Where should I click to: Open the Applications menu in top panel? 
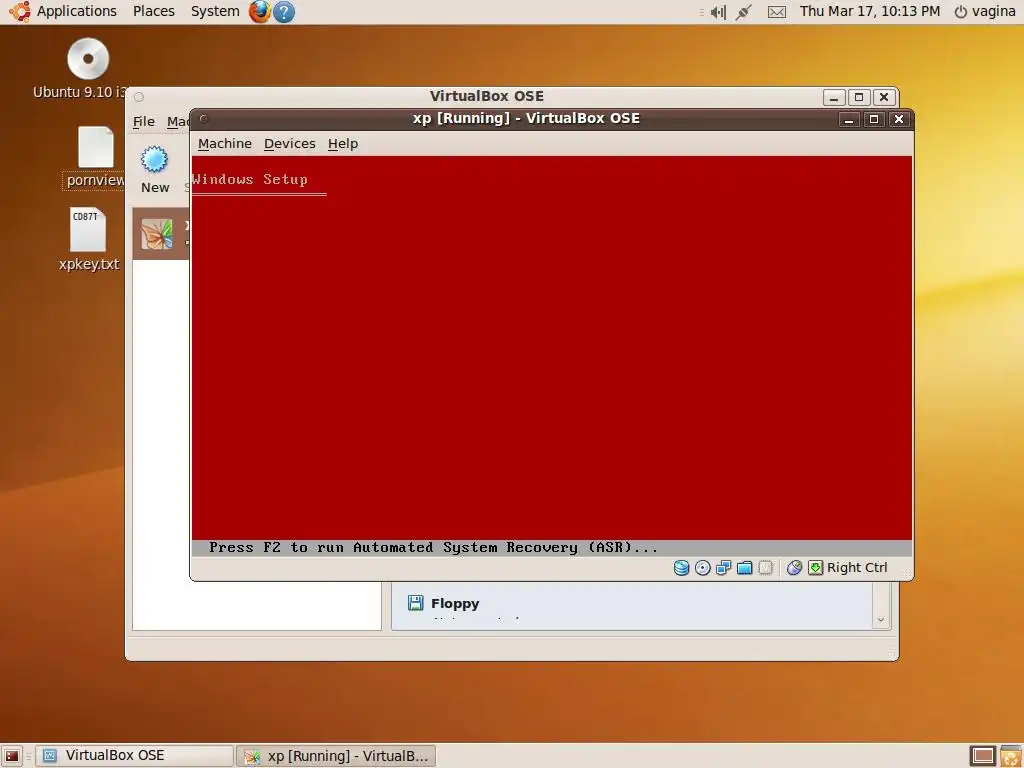pyautogui.click(x=76, y=11)
